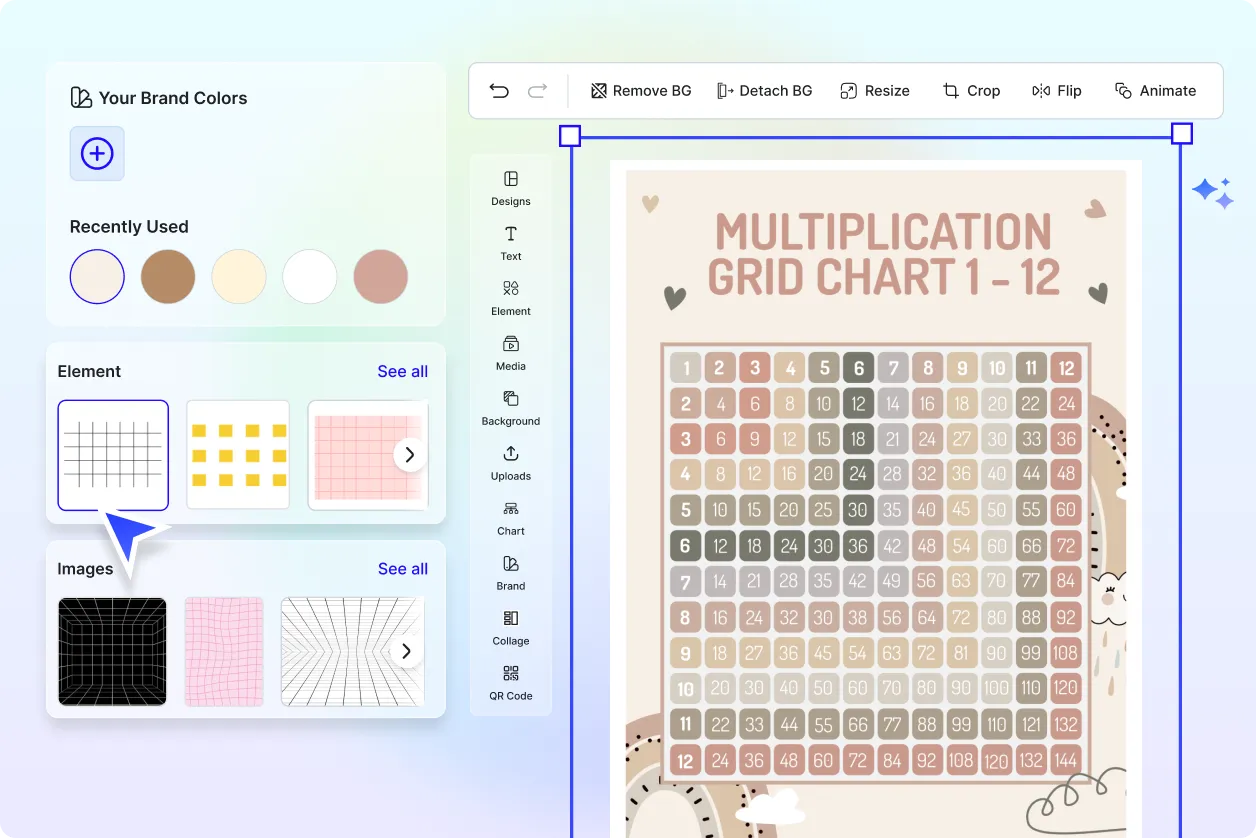Open the Media sidebar panel
Image resolution: width=1256 pixels, height=838 pixels.
511,353
